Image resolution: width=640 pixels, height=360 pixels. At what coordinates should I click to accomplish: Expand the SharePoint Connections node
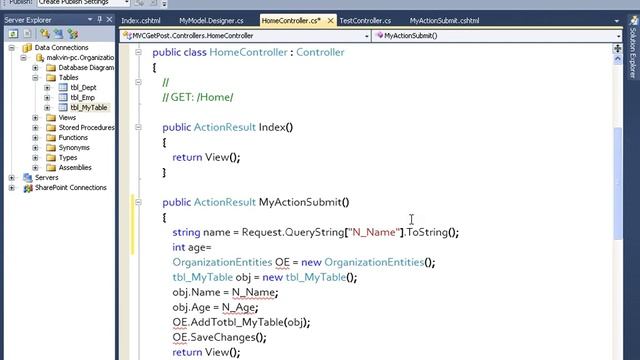12,188
